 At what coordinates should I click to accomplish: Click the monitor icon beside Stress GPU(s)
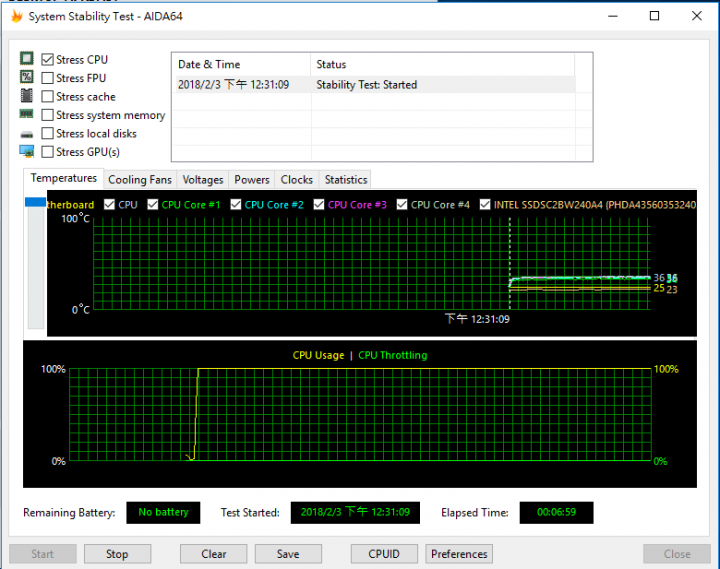[x=27, y=152]
